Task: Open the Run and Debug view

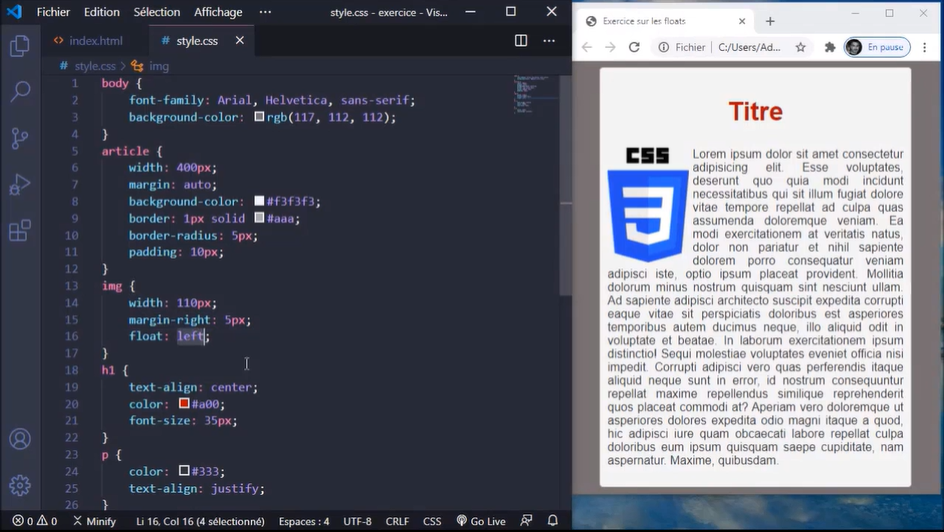Action: pyautogui.click(x=20, y=184)
